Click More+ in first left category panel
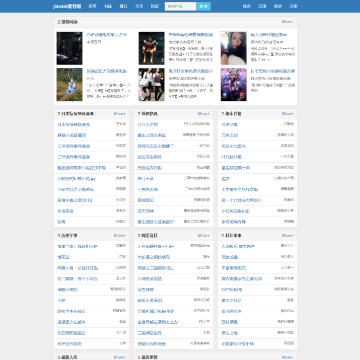 click(x=120, y=114)
